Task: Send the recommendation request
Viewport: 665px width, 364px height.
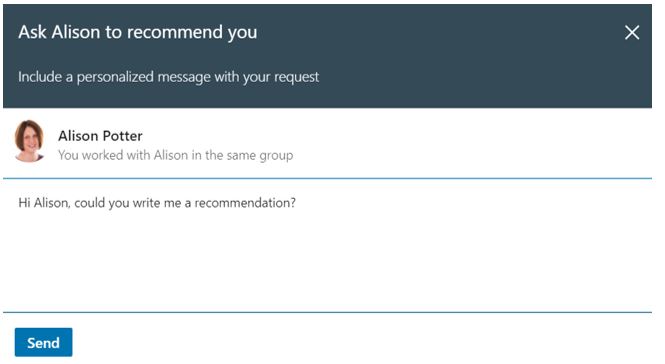Action: 43,342
